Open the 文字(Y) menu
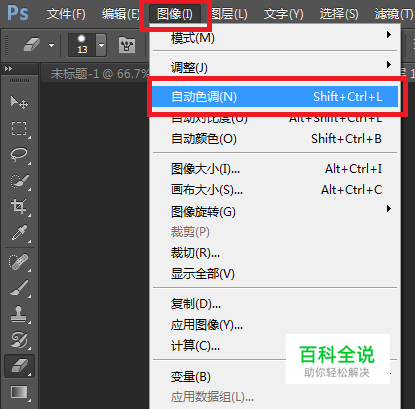This screenshot has height=409, width=415. [283, 14]
